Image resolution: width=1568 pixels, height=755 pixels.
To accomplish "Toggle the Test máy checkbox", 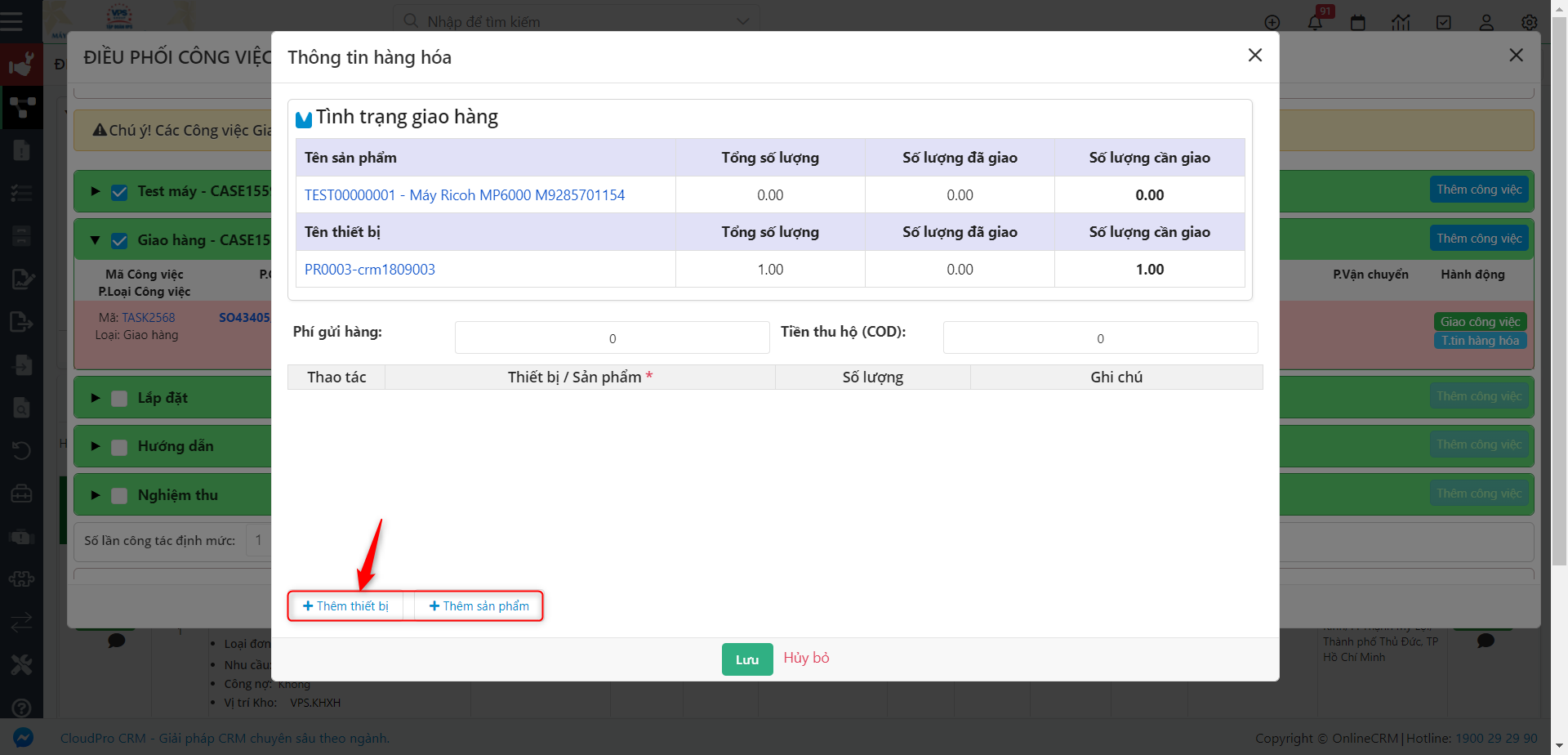I will pos(119,192).
